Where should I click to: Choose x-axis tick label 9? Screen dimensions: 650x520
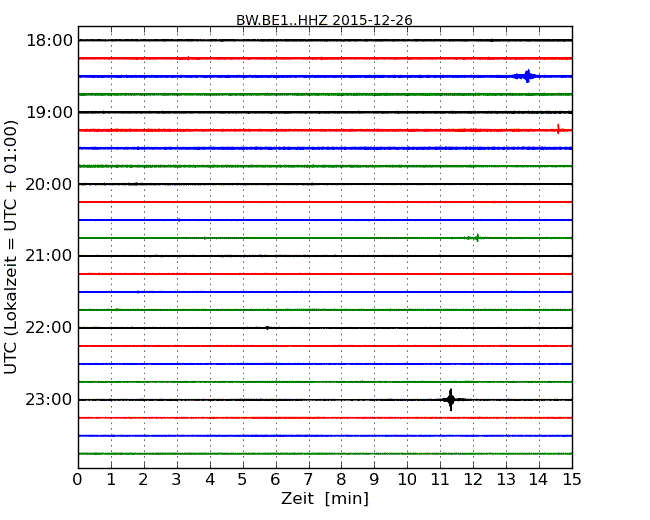(x=374, y=479)
